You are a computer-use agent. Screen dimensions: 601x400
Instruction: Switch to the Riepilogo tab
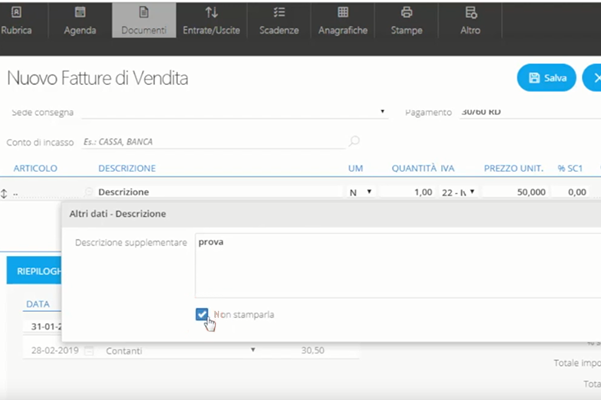[30, 270]
